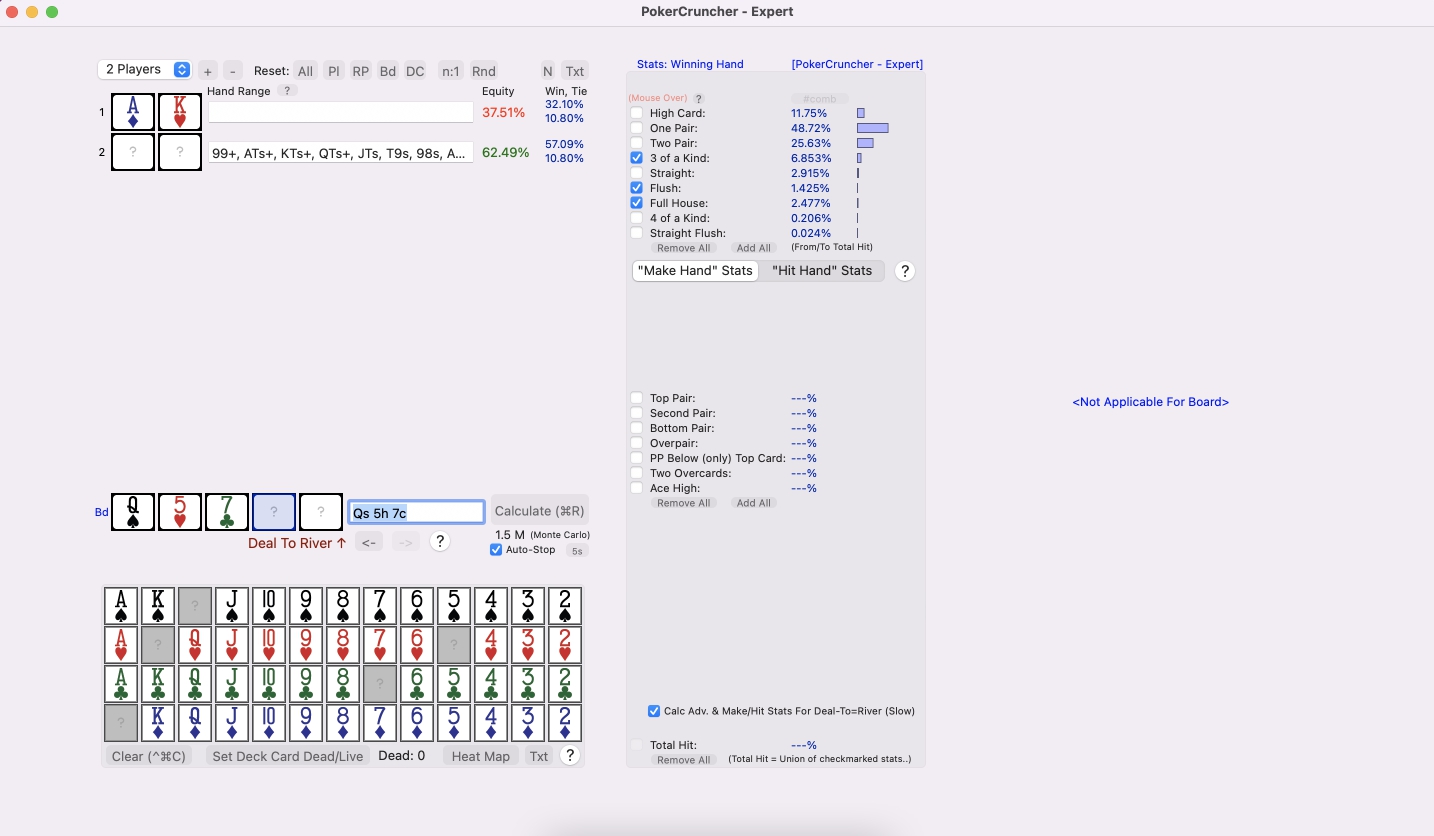Uncheck the Flush stat
The image size is (1434, 836).
637,188
